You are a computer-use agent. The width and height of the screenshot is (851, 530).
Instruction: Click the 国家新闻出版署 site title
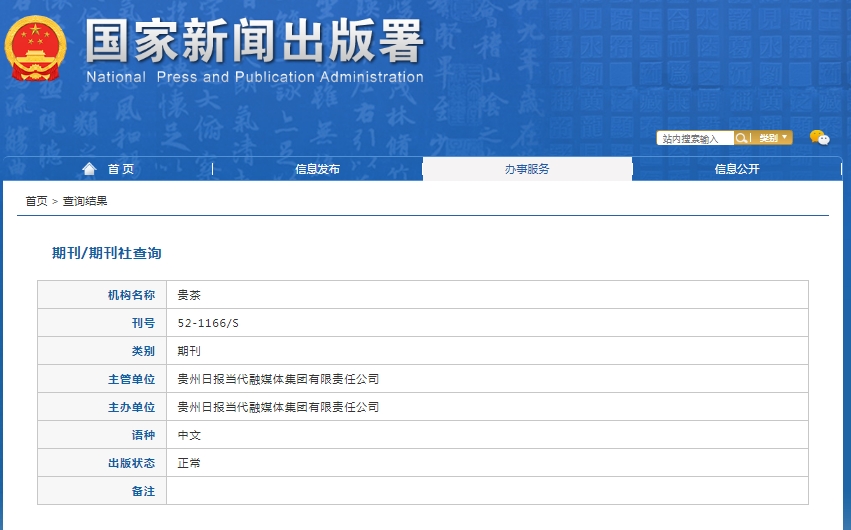click(255, 42)
